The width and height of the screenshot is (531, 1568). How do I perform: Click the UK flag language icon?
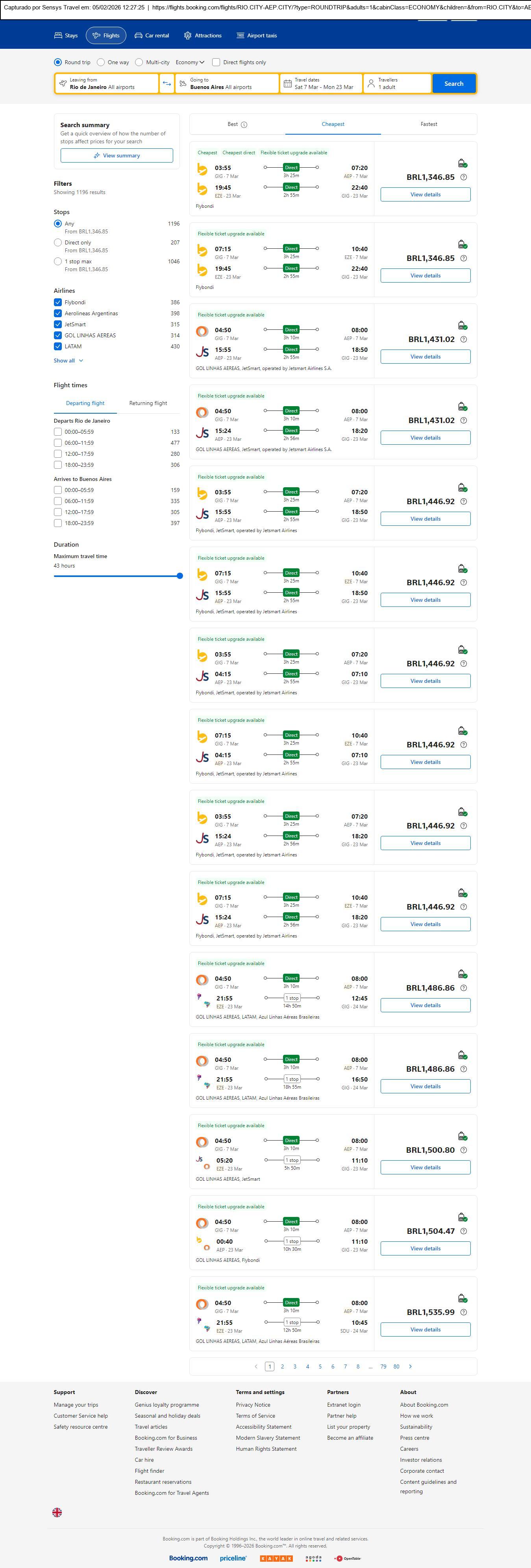[57, 1511]
